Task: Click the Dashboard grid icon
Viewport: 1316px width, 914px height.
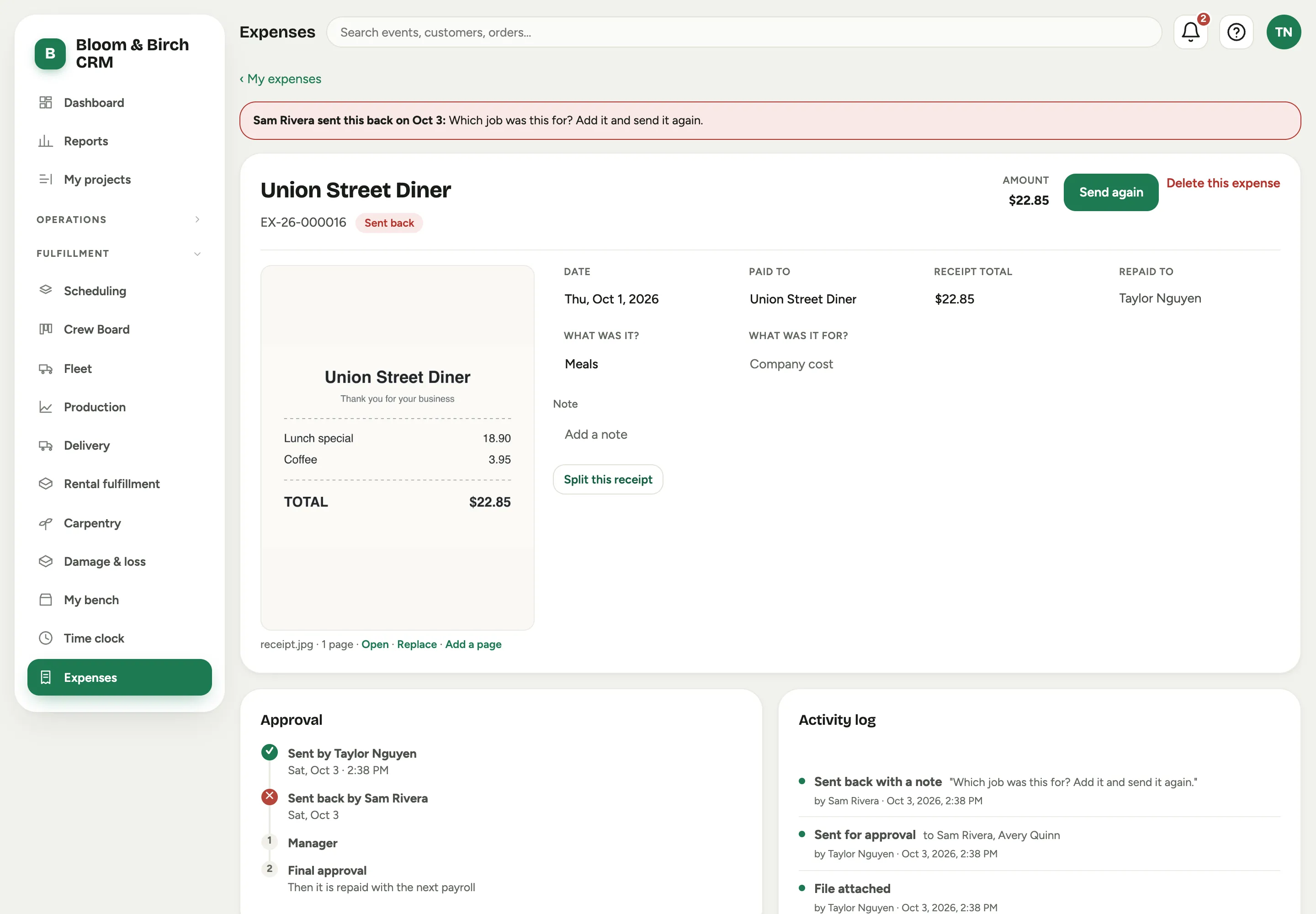Action: coord(46,102)
